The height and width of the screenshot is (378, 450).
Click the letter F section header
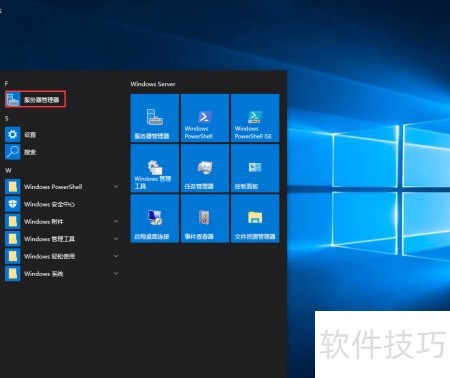[6, 83]
